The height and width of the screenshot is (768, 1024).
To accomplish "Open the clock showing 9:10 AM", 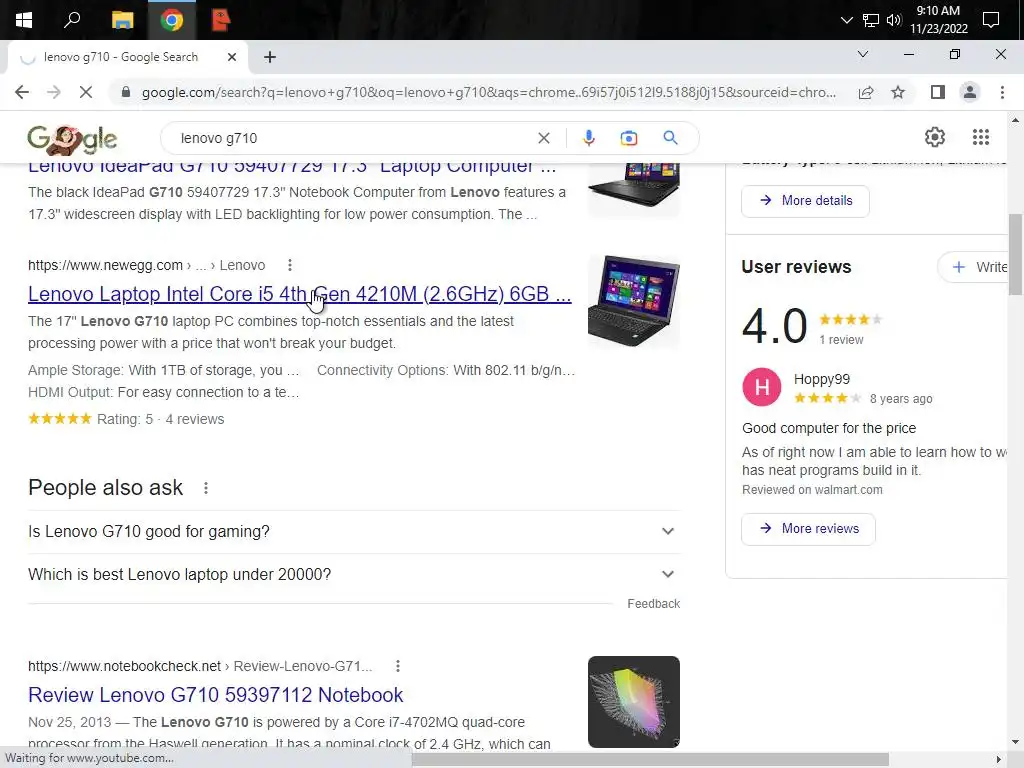I will pos(938,20).
